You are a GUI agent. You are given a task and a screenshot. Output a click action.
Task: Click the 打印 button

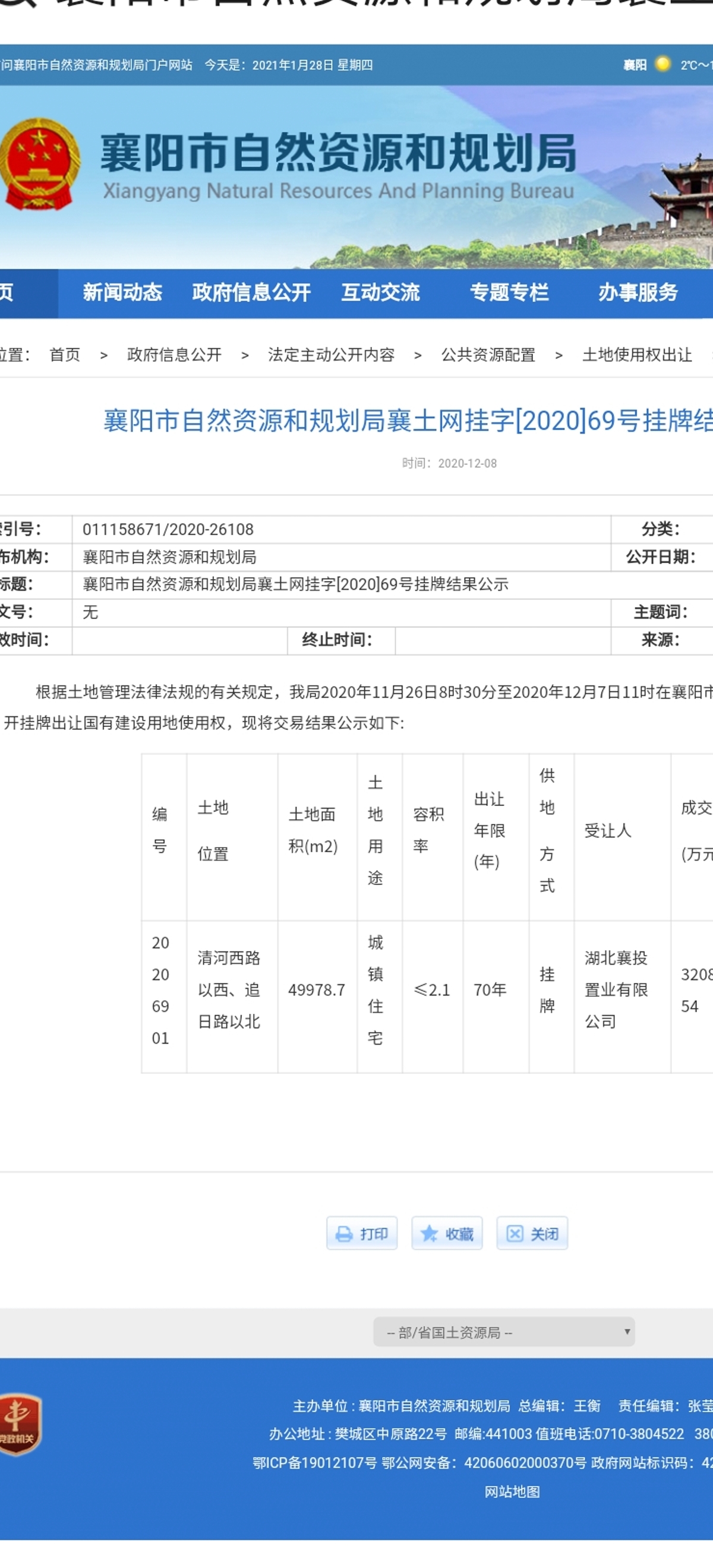(x=362, y=1234)
